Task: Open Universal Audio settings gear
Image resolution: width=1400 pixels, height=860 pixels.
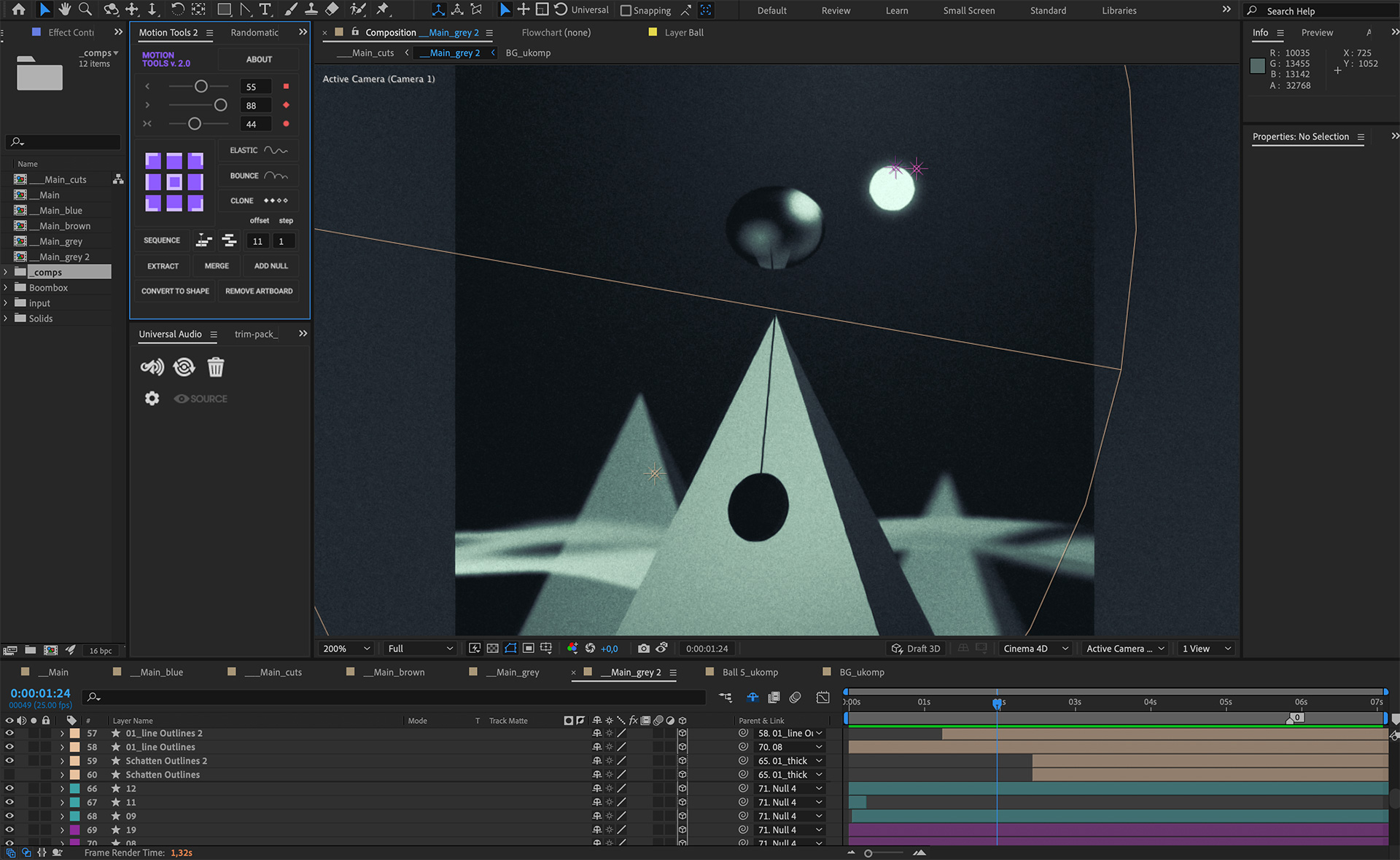Action: [x=152, y=398]
